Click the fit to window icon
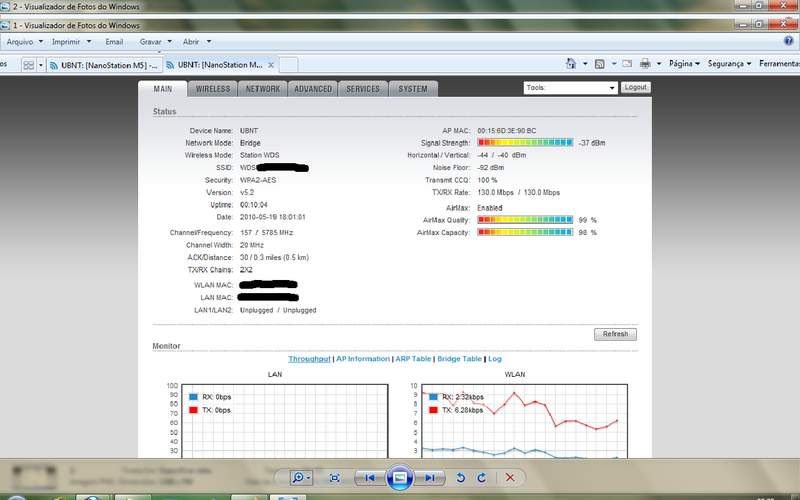 [335, 478]
